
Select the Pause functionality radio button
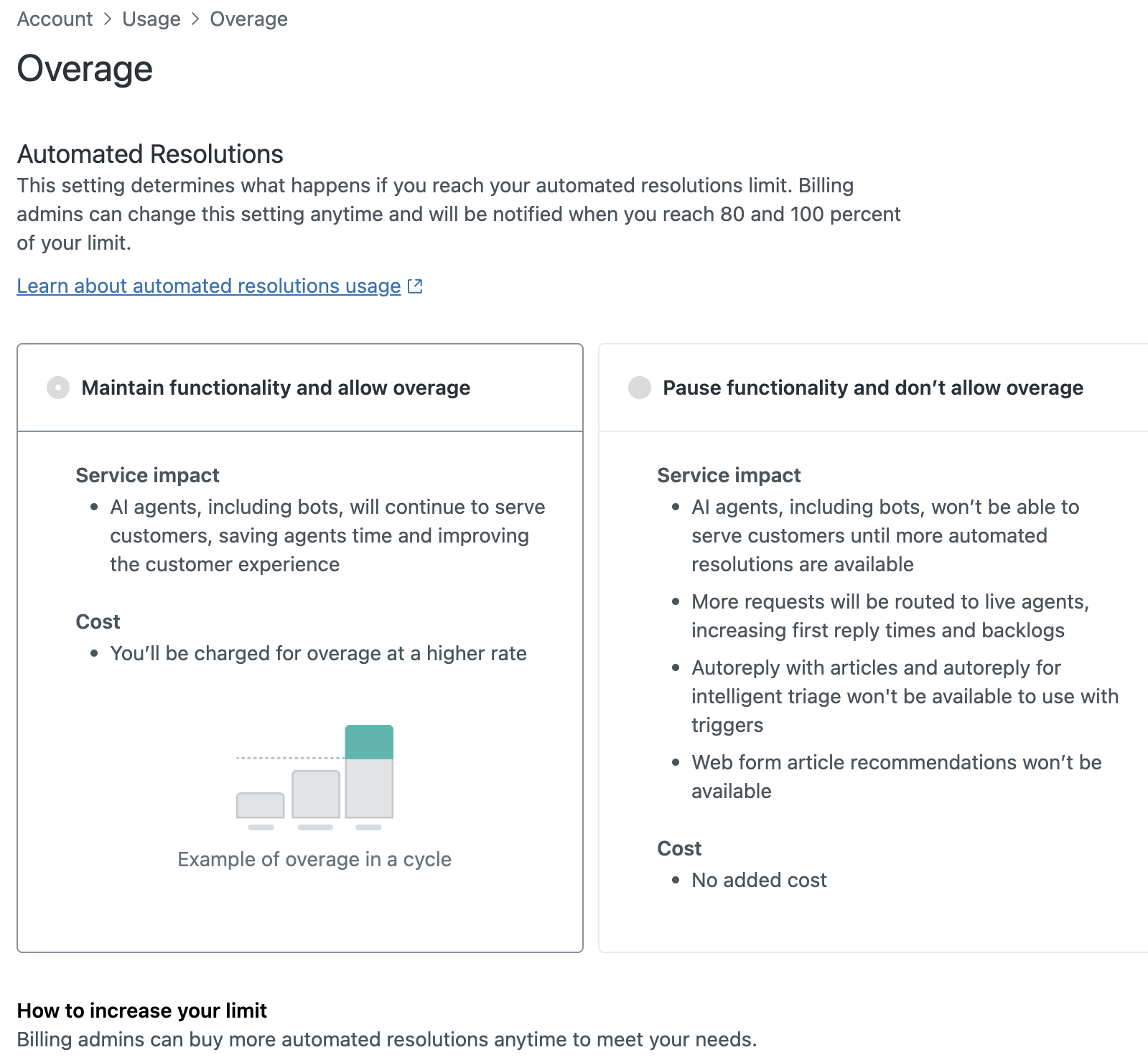(x=640, y=388)
